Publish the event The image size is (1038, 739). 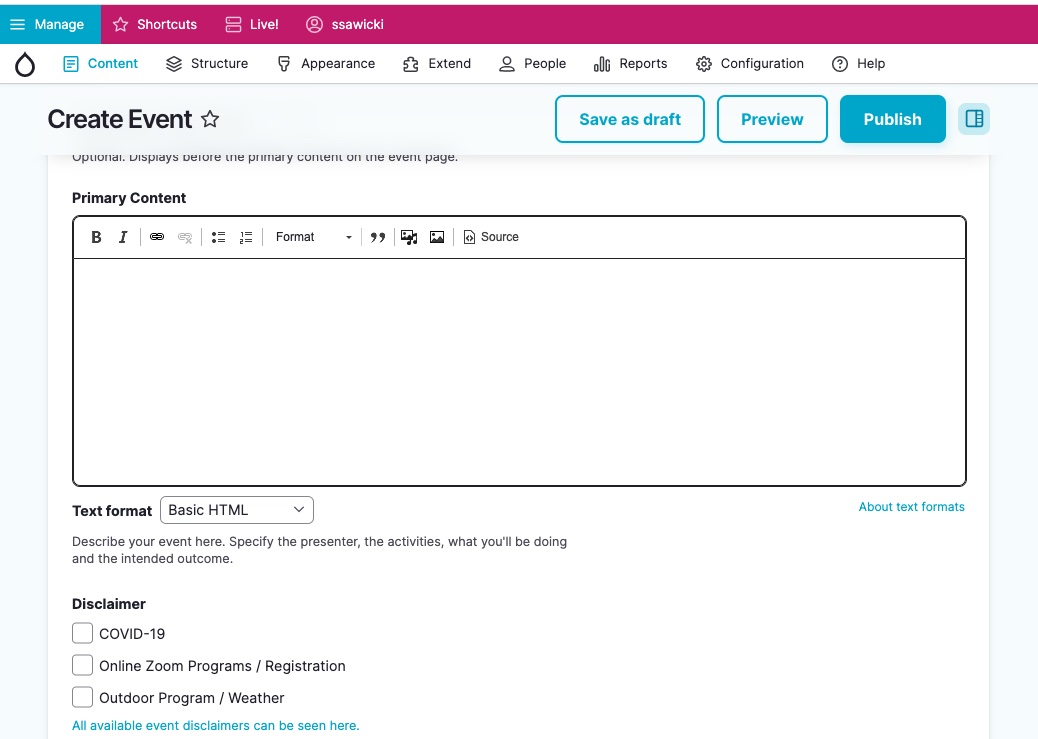point(892,119)
